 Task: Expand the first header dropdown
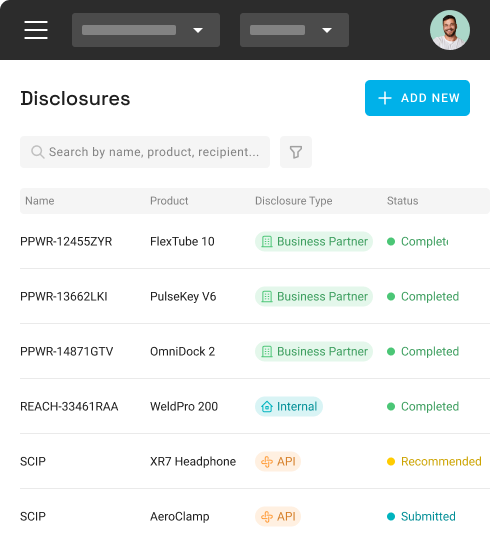(x=146, y=30)
